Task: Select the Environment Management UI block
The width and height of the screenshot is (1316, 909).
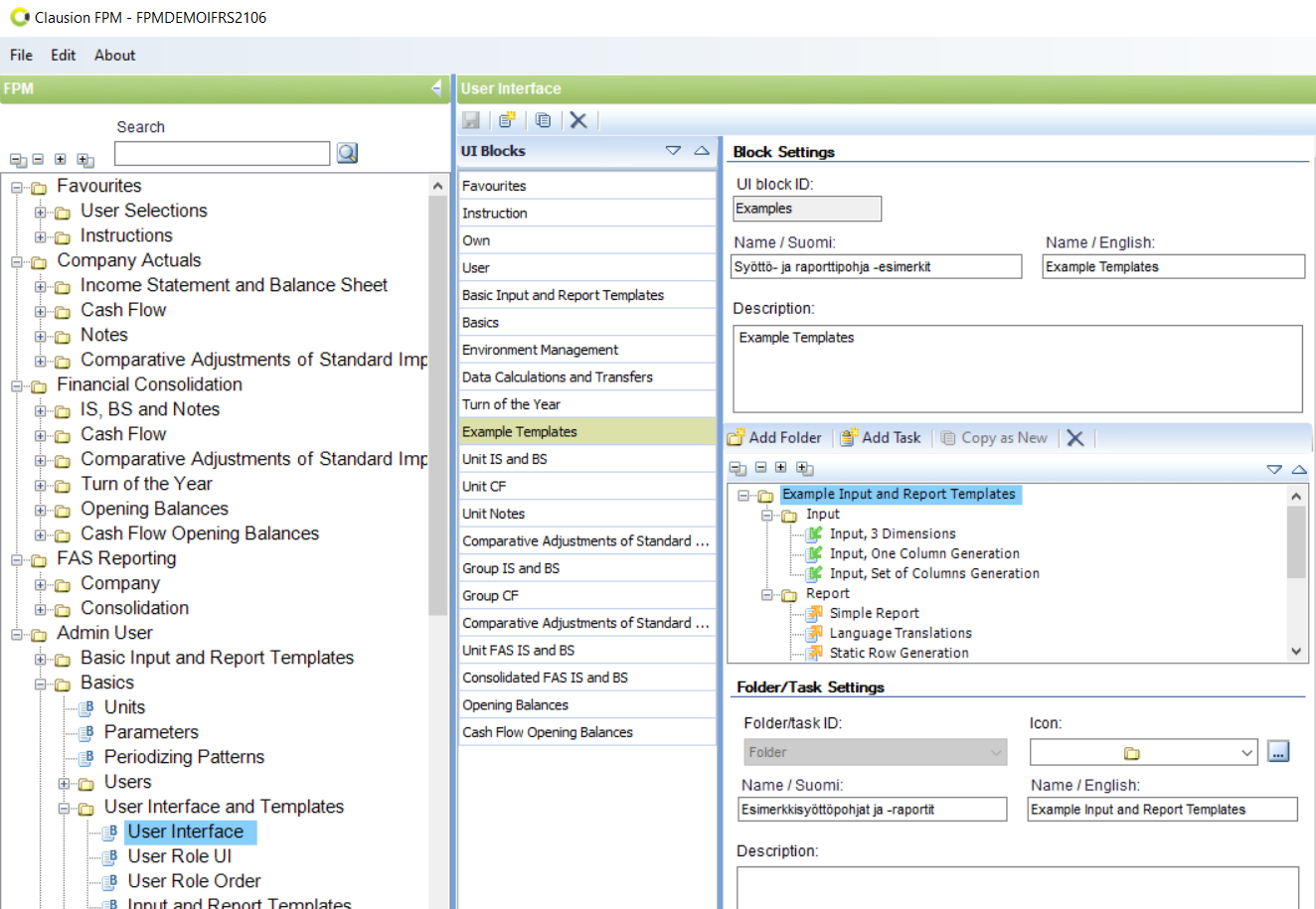Action: [586, 350]
